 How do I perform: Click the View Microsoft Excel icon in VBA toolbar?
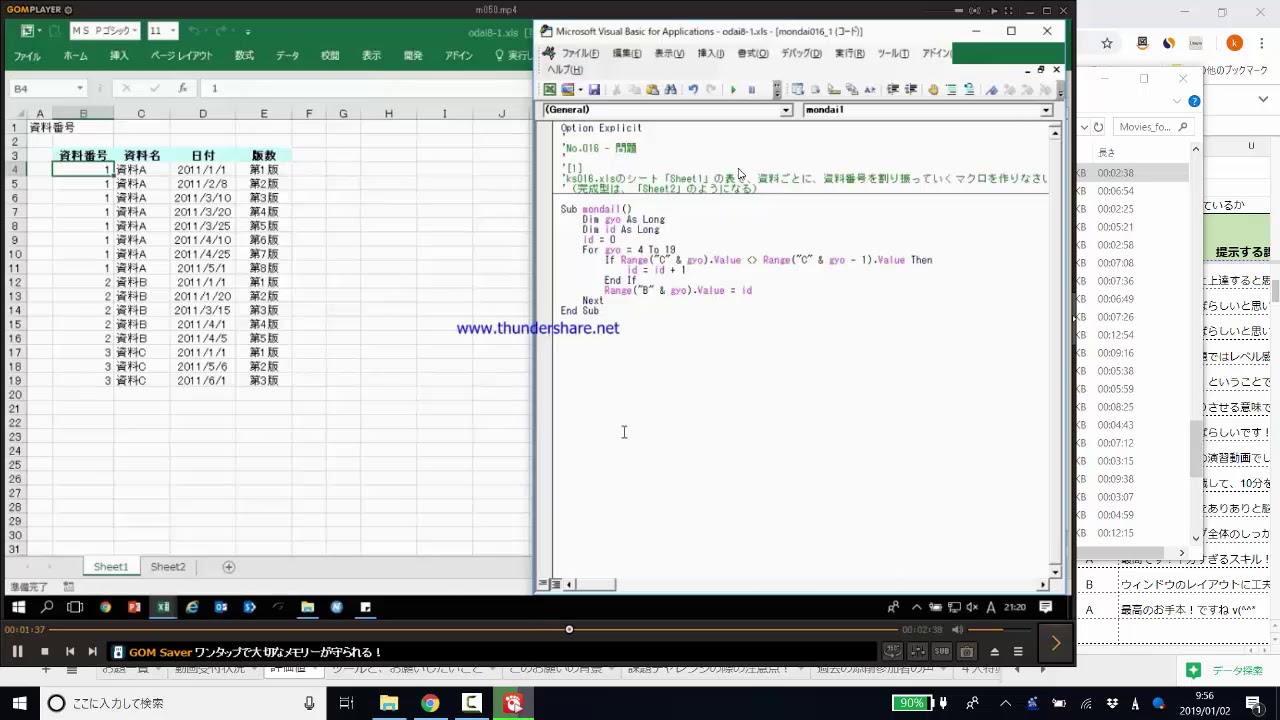coord(550,90)
